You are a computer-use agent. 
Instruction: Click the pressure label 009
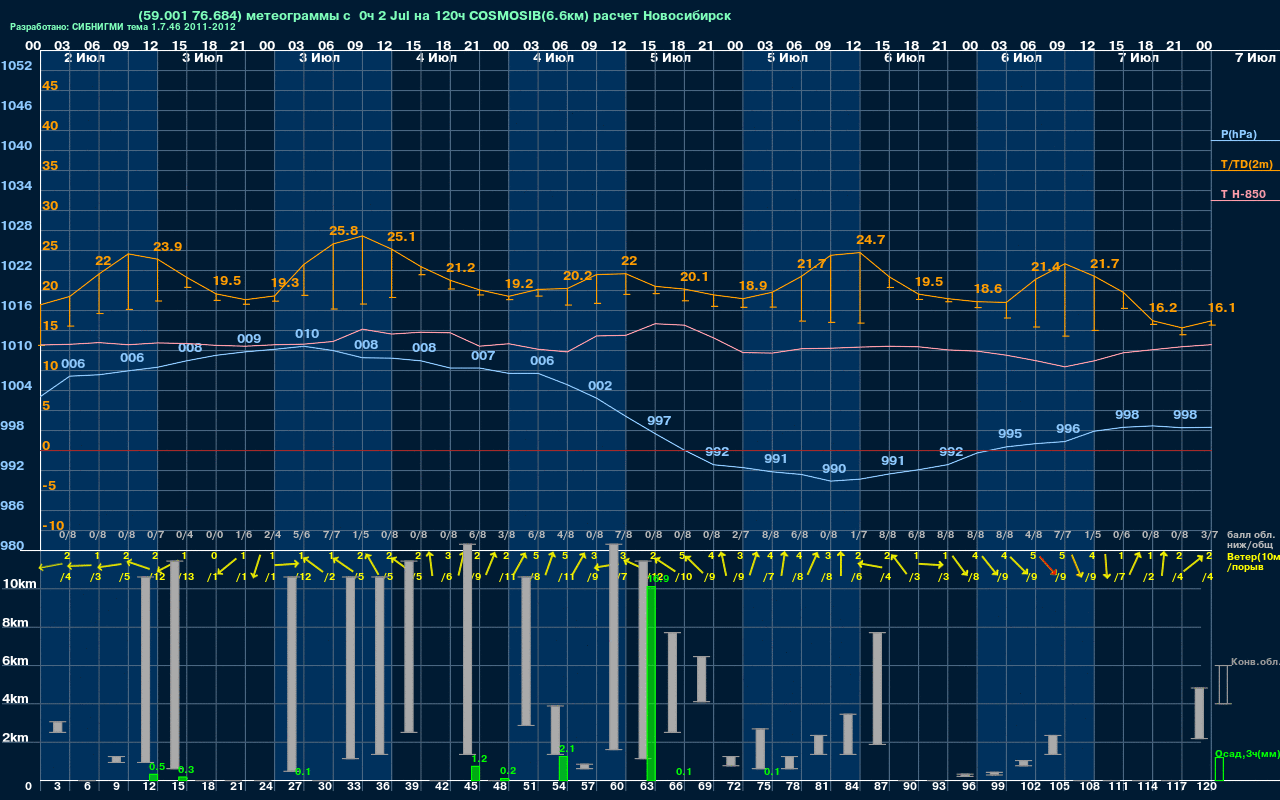[x=249, y=339]
